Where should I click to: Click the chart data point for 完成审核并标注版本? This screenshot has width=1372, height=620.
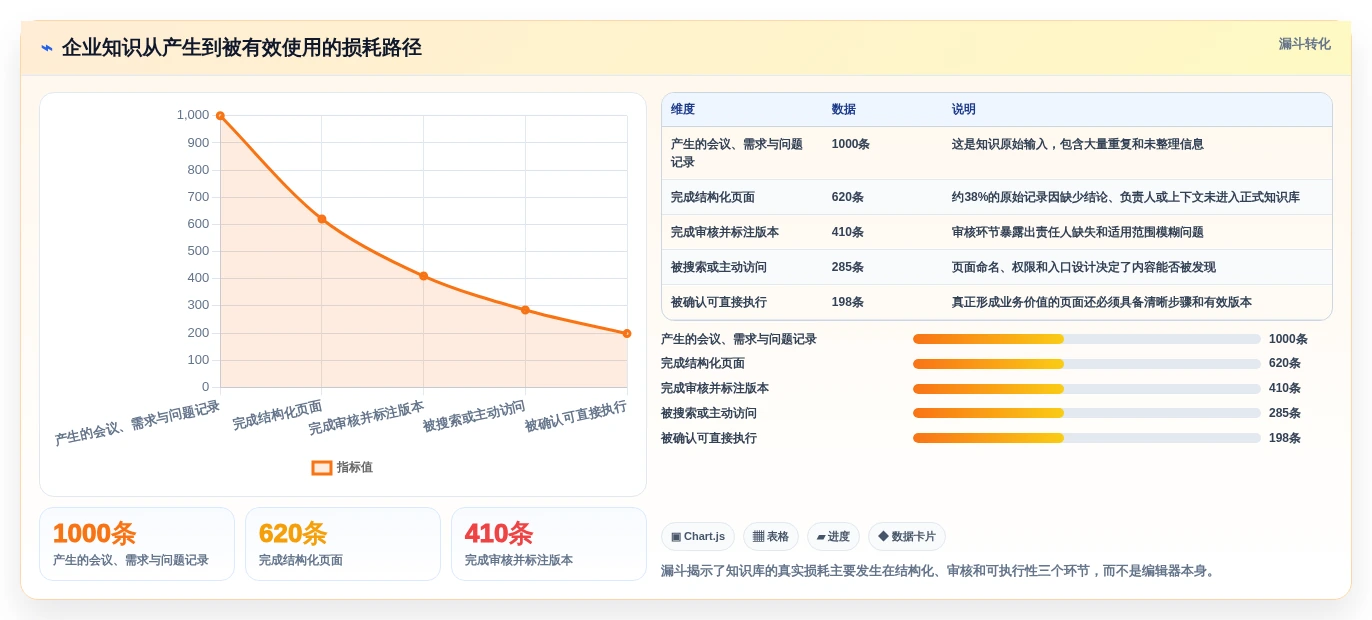coord(424,276)
